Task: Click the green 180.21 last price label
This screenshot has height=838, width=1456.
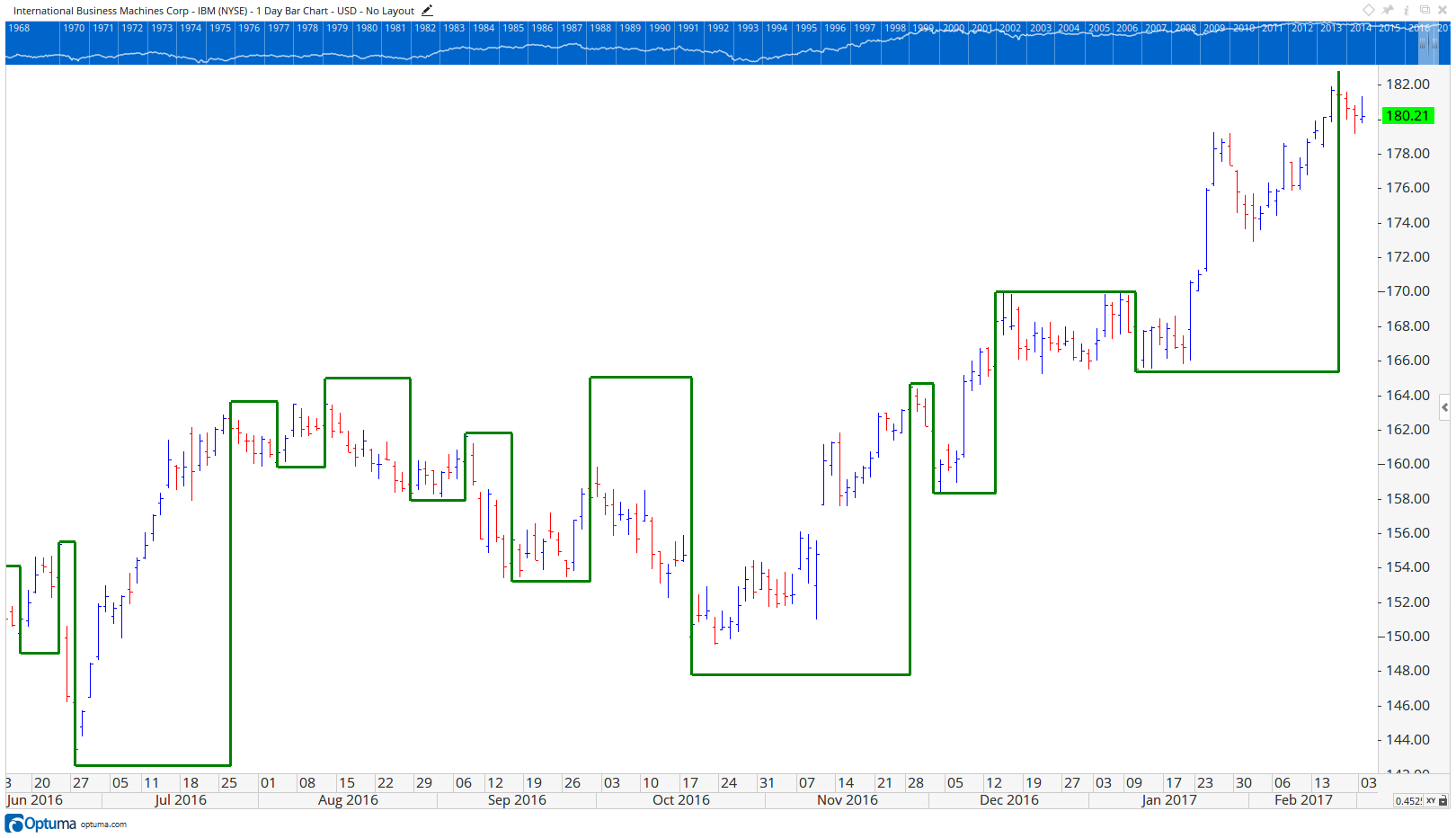Action: (x=1407, y=115)
